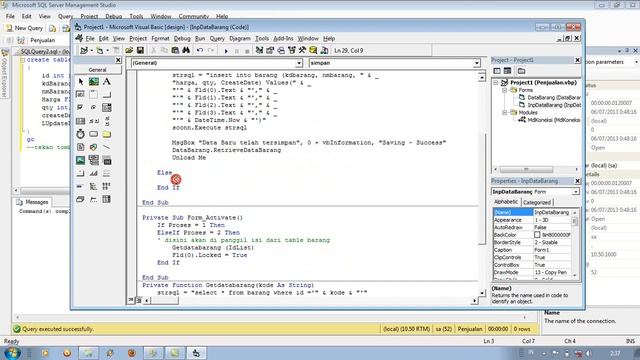Screen dimensions: 640x360
Task: Open Project Explorer from toolbar icon
Action: [x=259, y=50]
